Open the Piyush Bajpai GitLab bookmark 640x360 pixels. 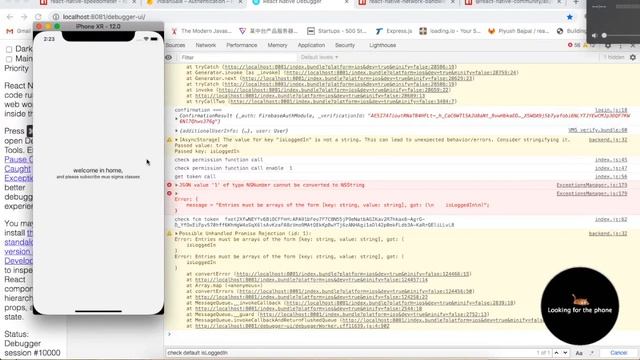[x=518, y=31]
